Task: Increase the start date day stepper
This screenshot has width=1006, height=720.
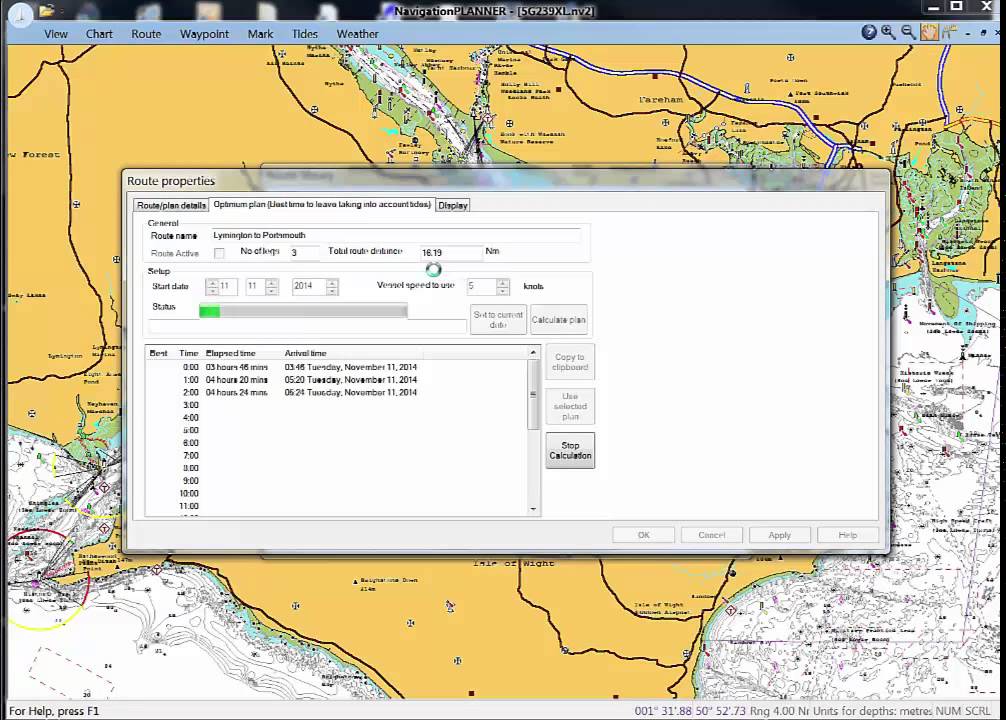Action: (212, 283)
